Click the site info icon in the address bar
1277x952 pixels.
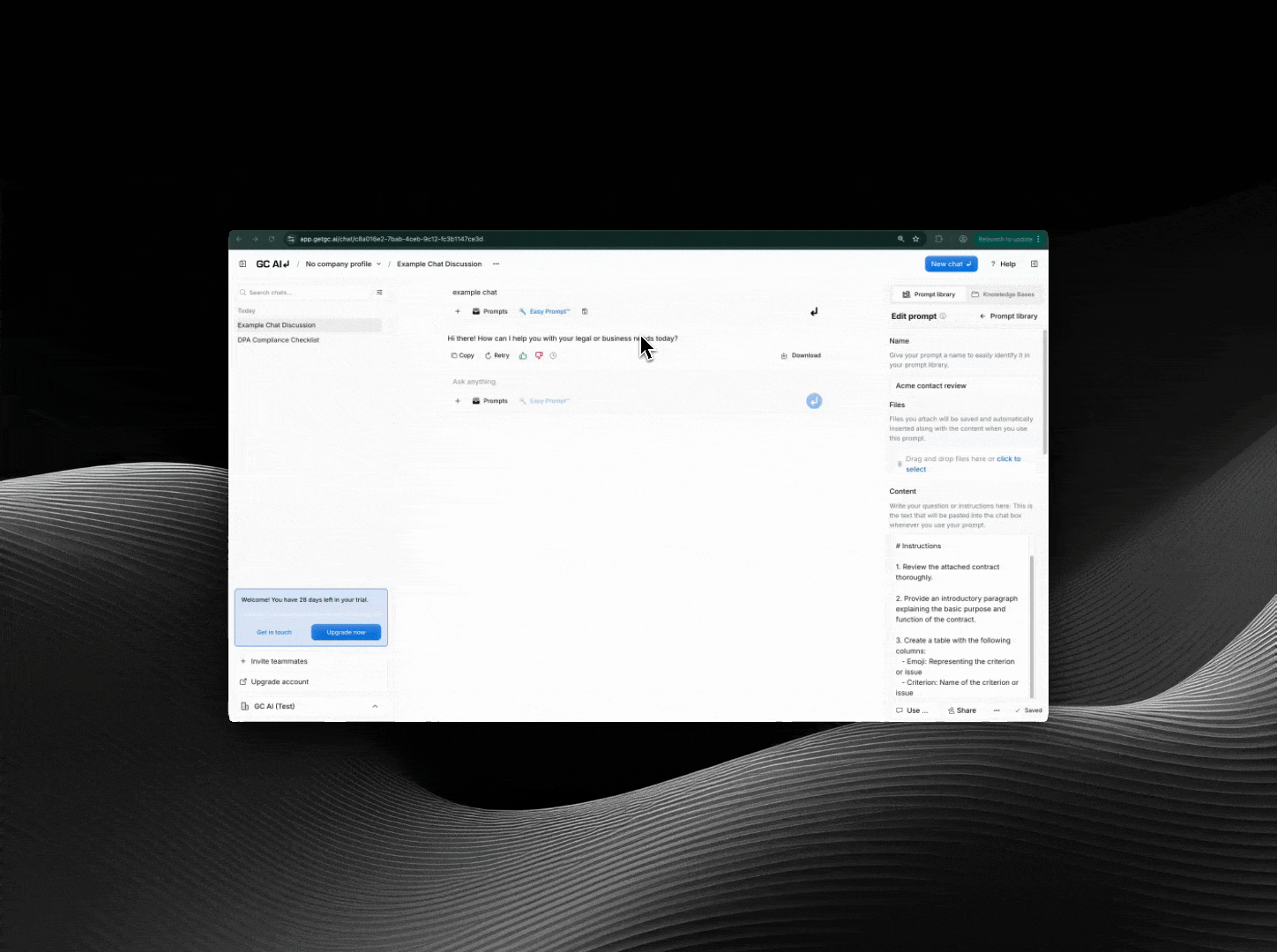(291, 239)
